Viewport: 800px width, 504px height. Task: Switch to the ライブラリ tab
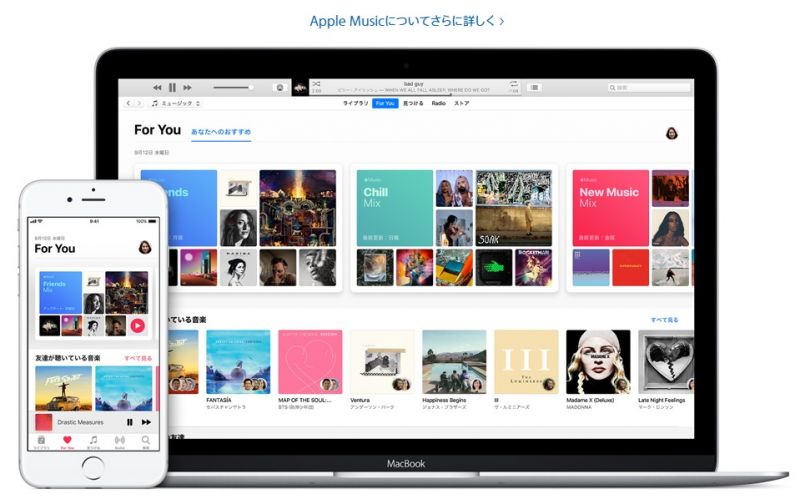click(355, 103)
